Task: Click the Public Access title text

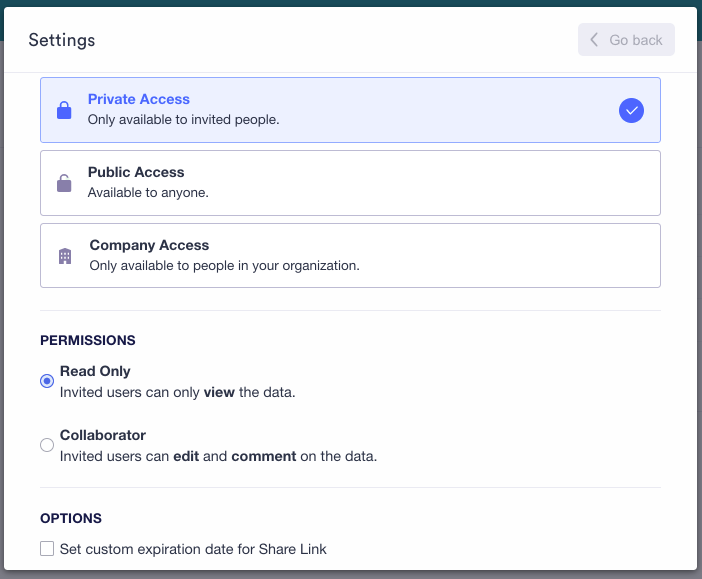Action: point(136,172)
